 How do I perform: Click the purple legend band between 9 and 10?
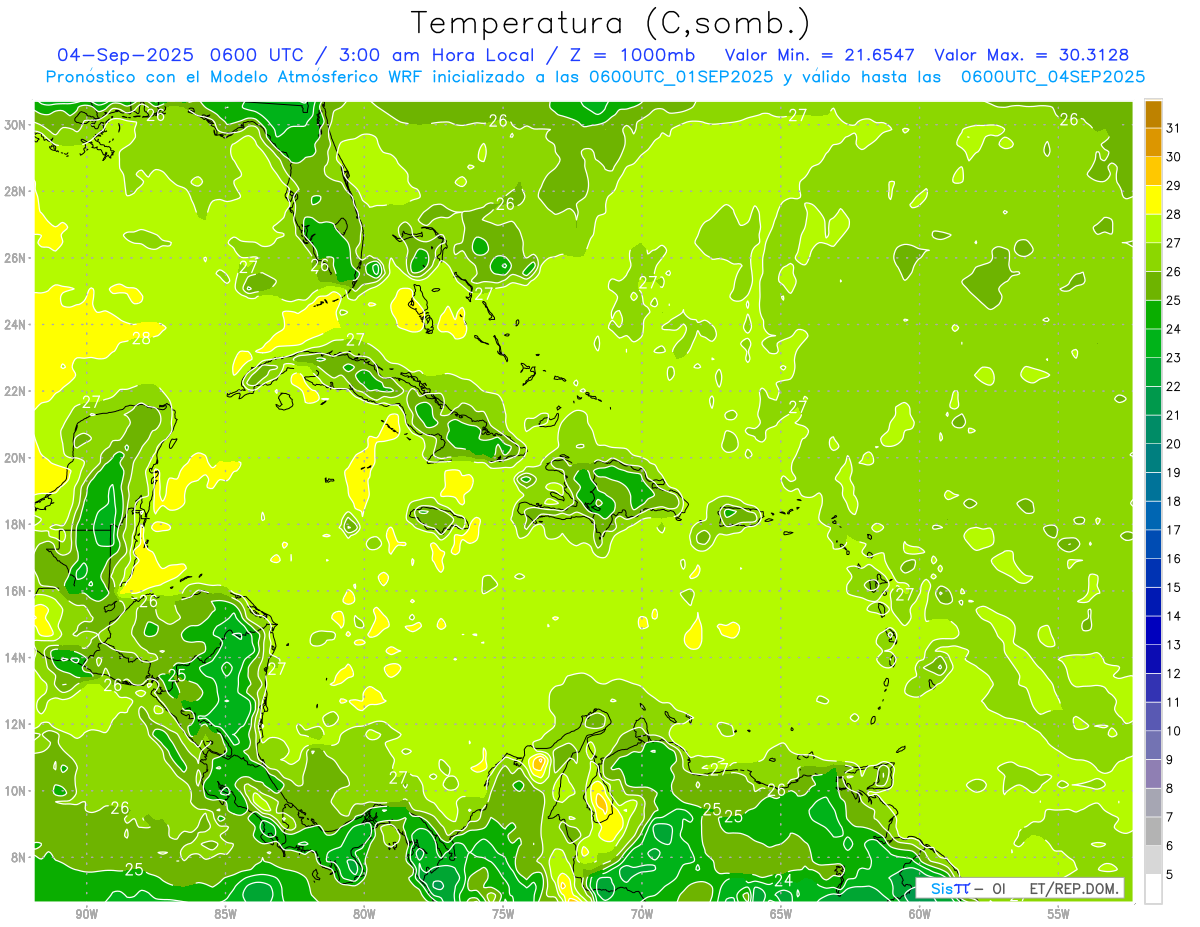1153,746
